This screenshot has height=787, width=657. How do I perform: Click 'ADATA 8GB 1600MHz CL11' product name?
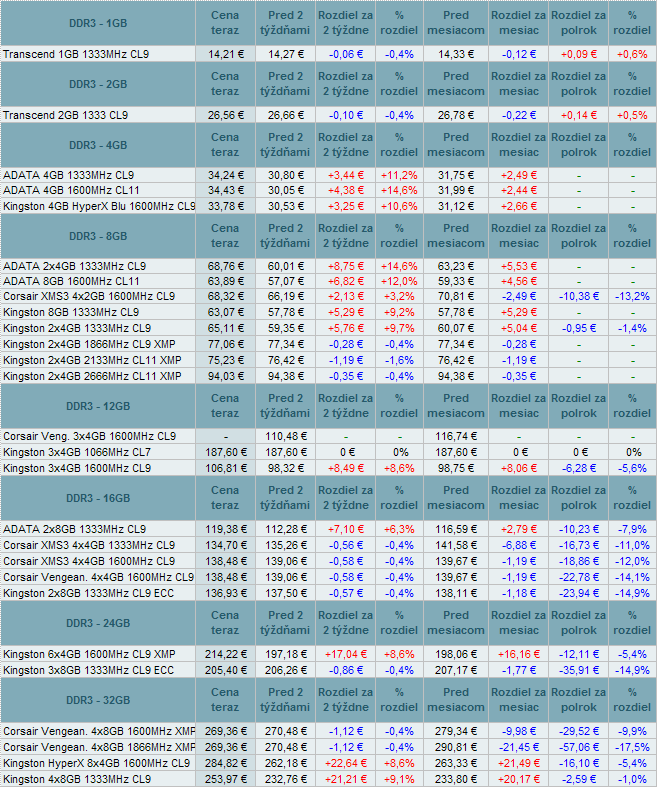pyautogui.click(x=71, y=281)
